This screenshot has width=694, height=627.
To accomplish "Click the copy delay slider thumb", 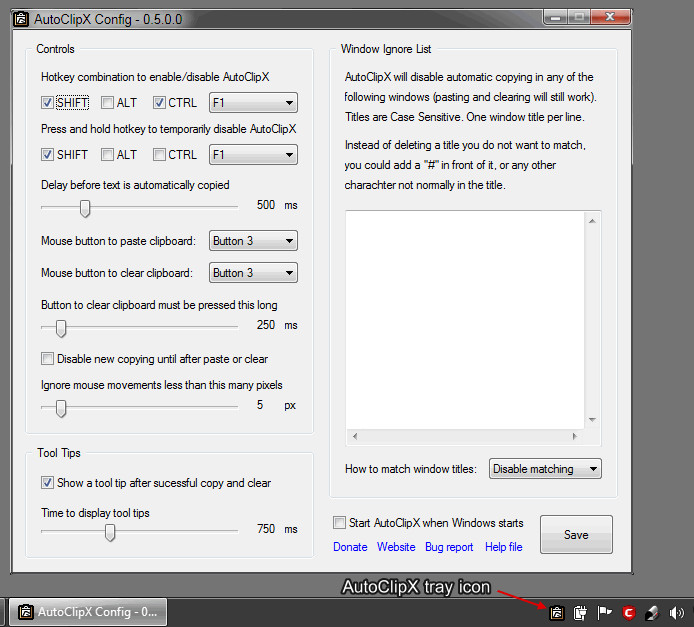I will pos(85,208).
